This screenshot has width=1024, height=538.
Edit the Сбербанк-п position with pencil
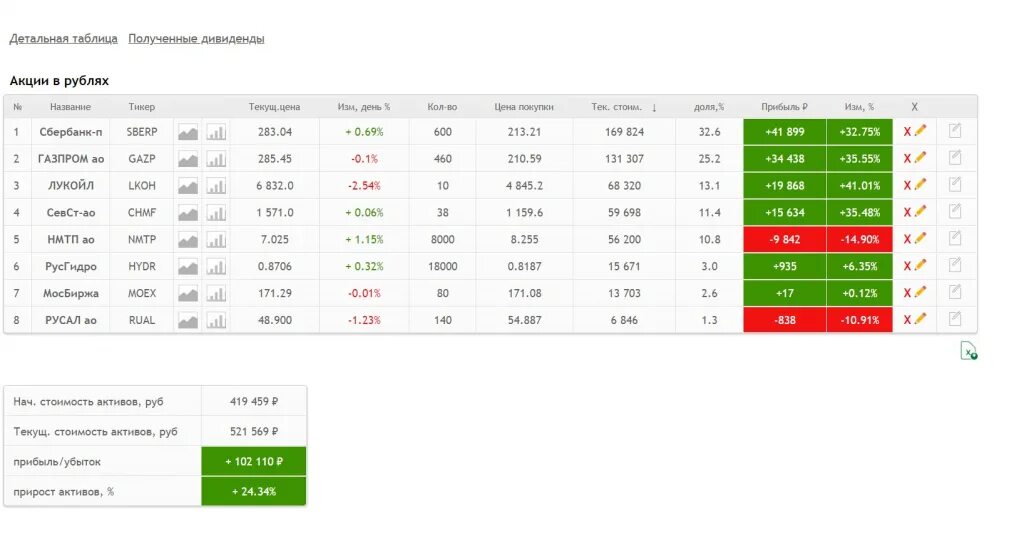pos(920,131)
